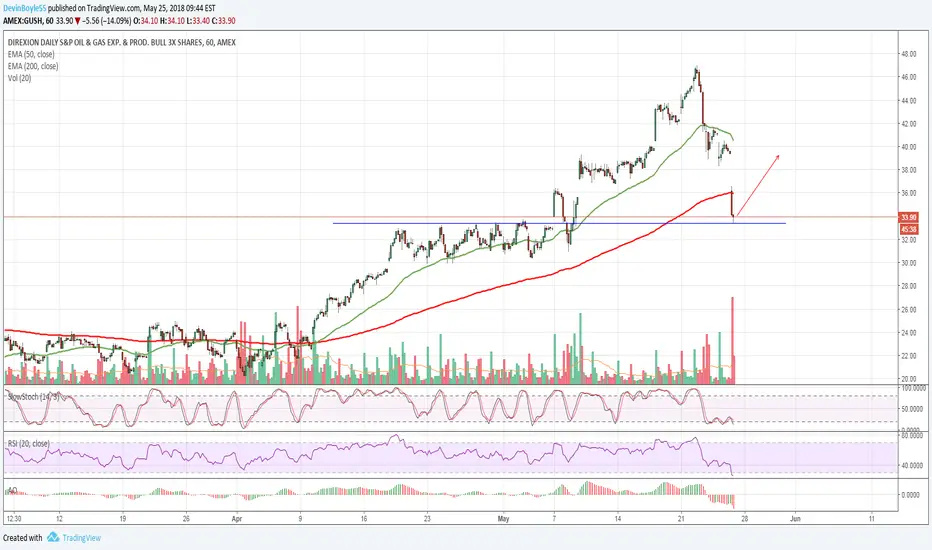Select the SlowStoch indicator pane label
The image size is (932, 550).
tap(33, 396)
